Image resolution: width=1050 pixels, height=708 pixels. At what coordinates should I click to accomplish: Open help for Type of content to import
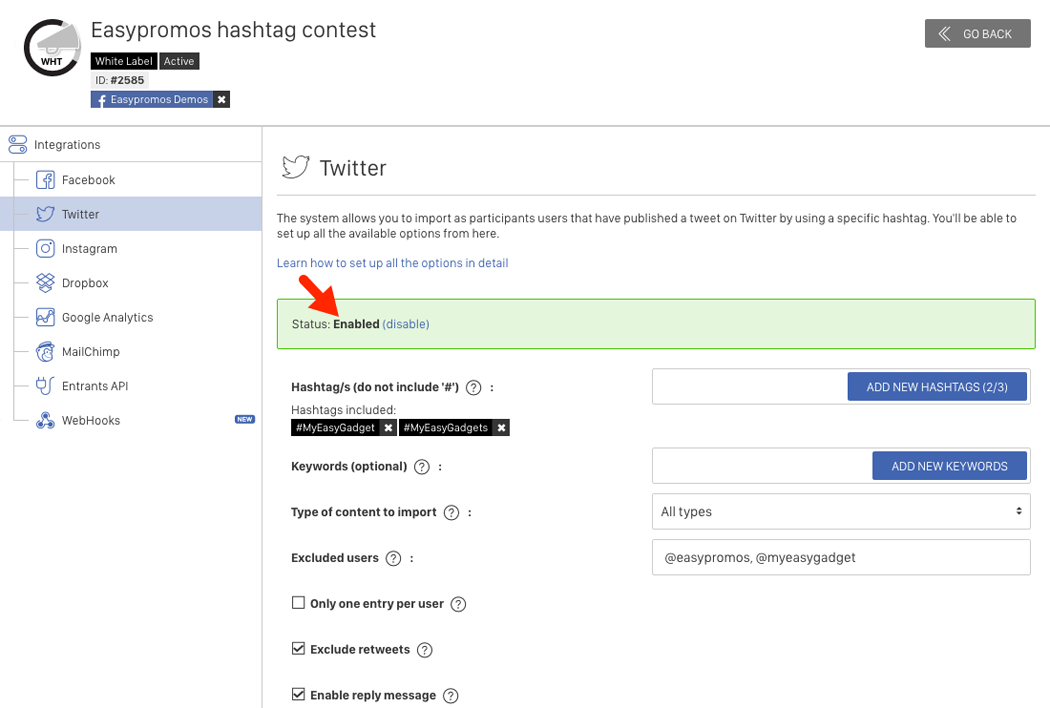[451, 512]
